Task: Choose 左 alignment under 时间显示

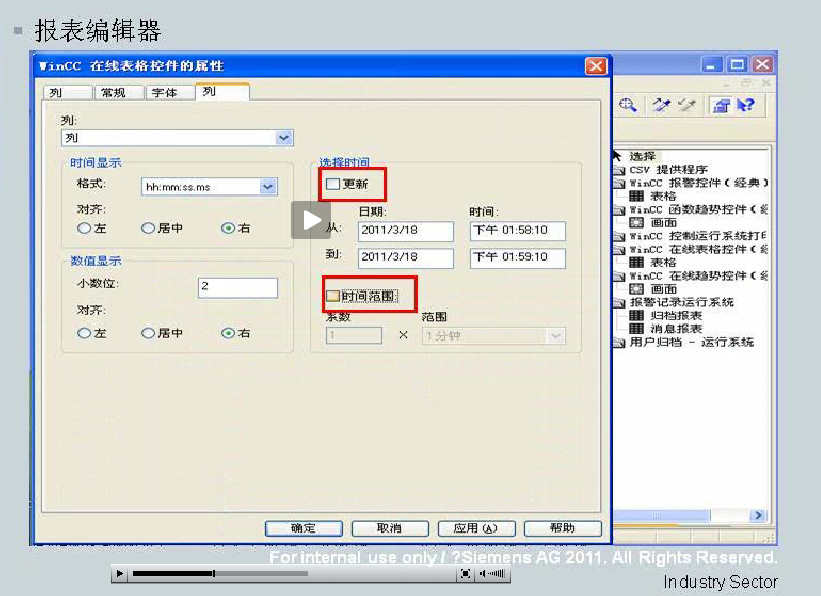Action: [x=83, y=228]
